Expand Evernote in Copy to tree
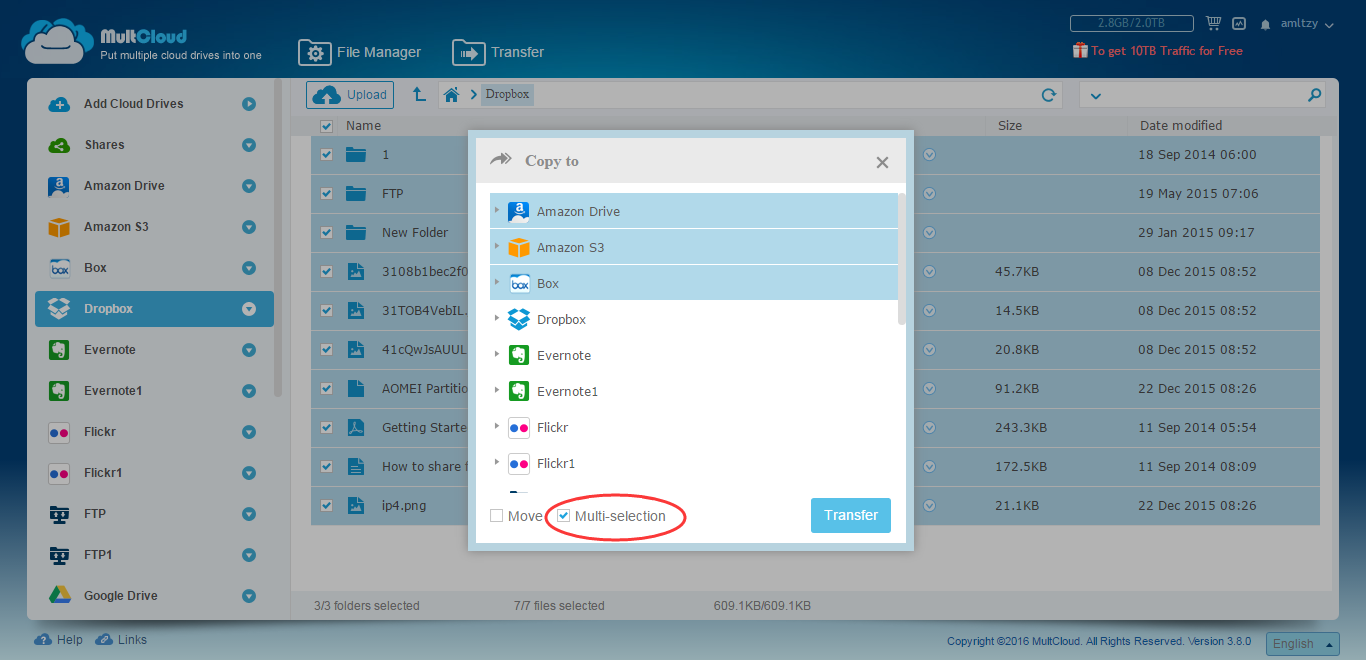The height and width of the screenshot is (660, 1366). point(496,355)
